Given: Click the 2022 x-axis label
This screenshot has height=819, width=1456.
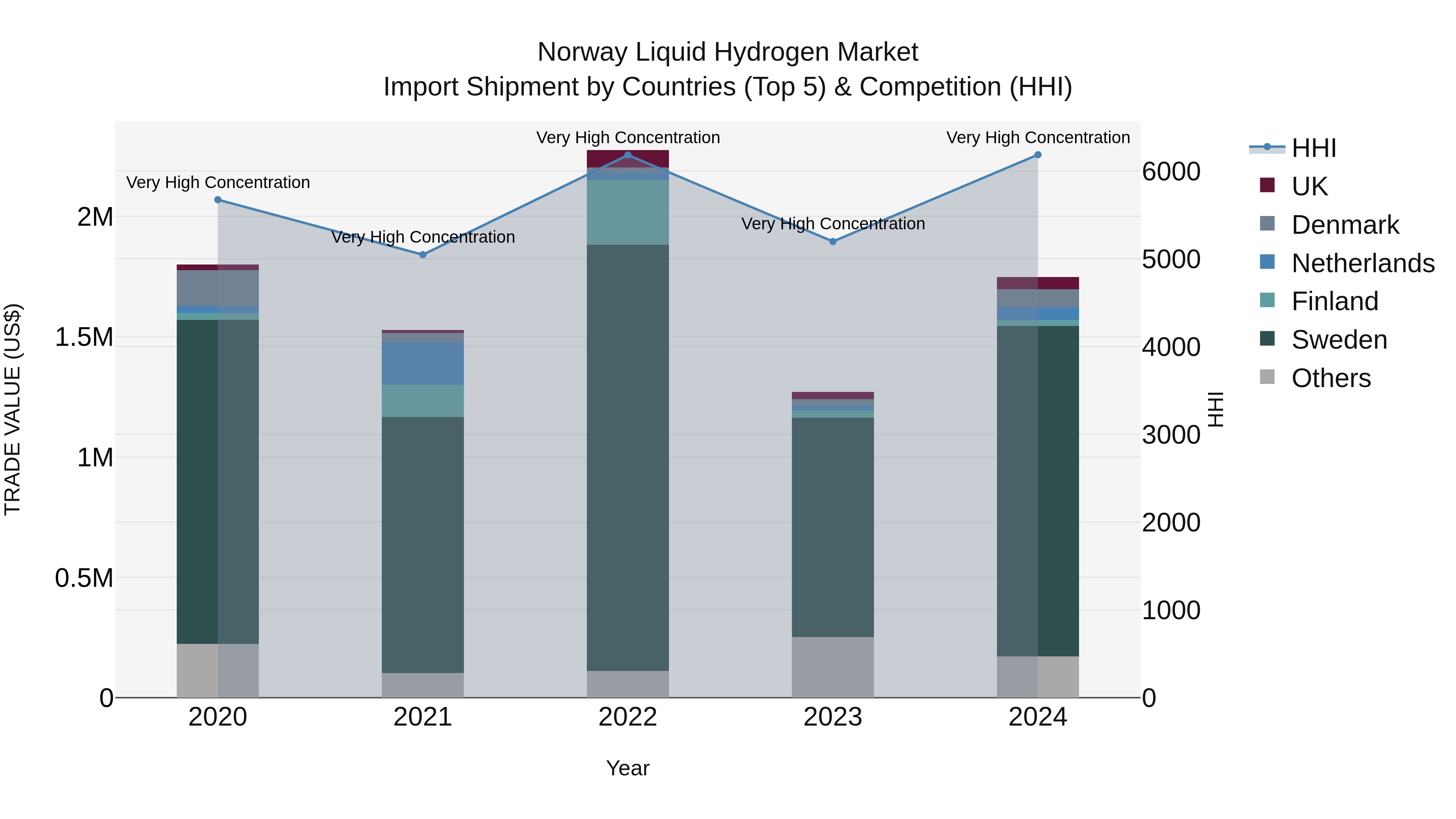Looking at the screenshot, I should coord(627,717).
